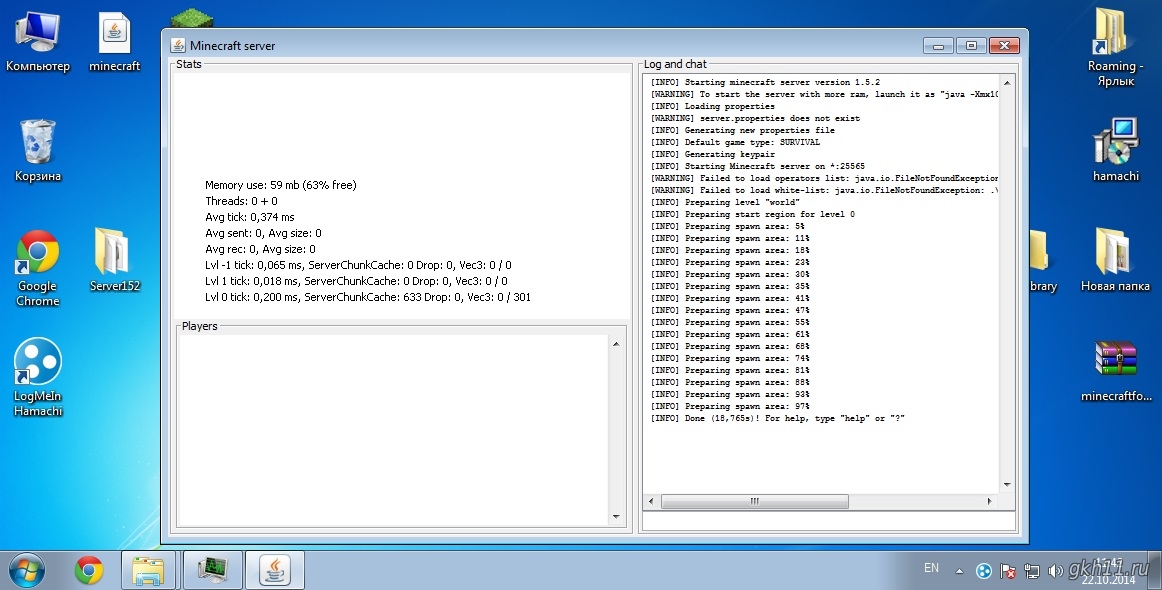Click the log's horizontal scroll left arrow

[x=651, y=502]
